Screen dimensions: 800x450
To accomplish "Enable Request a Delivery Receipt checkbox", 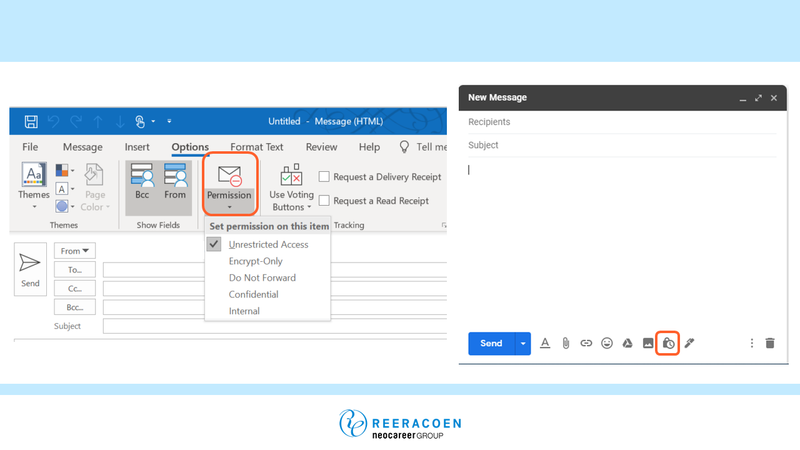I will coord(324,177).
